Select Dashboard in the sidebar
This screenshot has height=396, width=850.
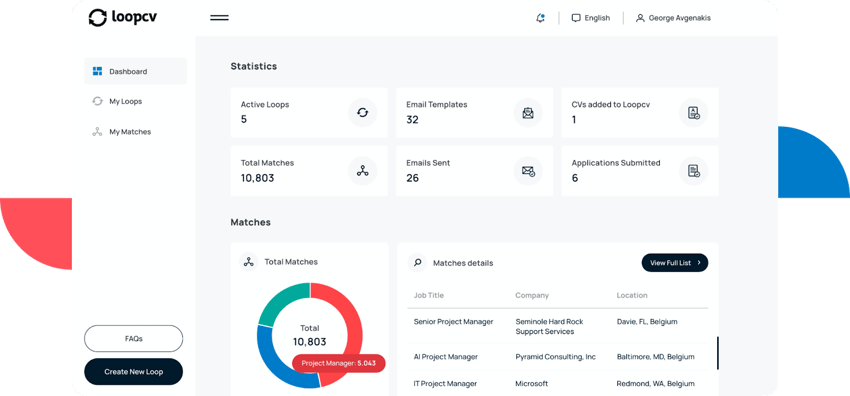[x=135, y=71]
